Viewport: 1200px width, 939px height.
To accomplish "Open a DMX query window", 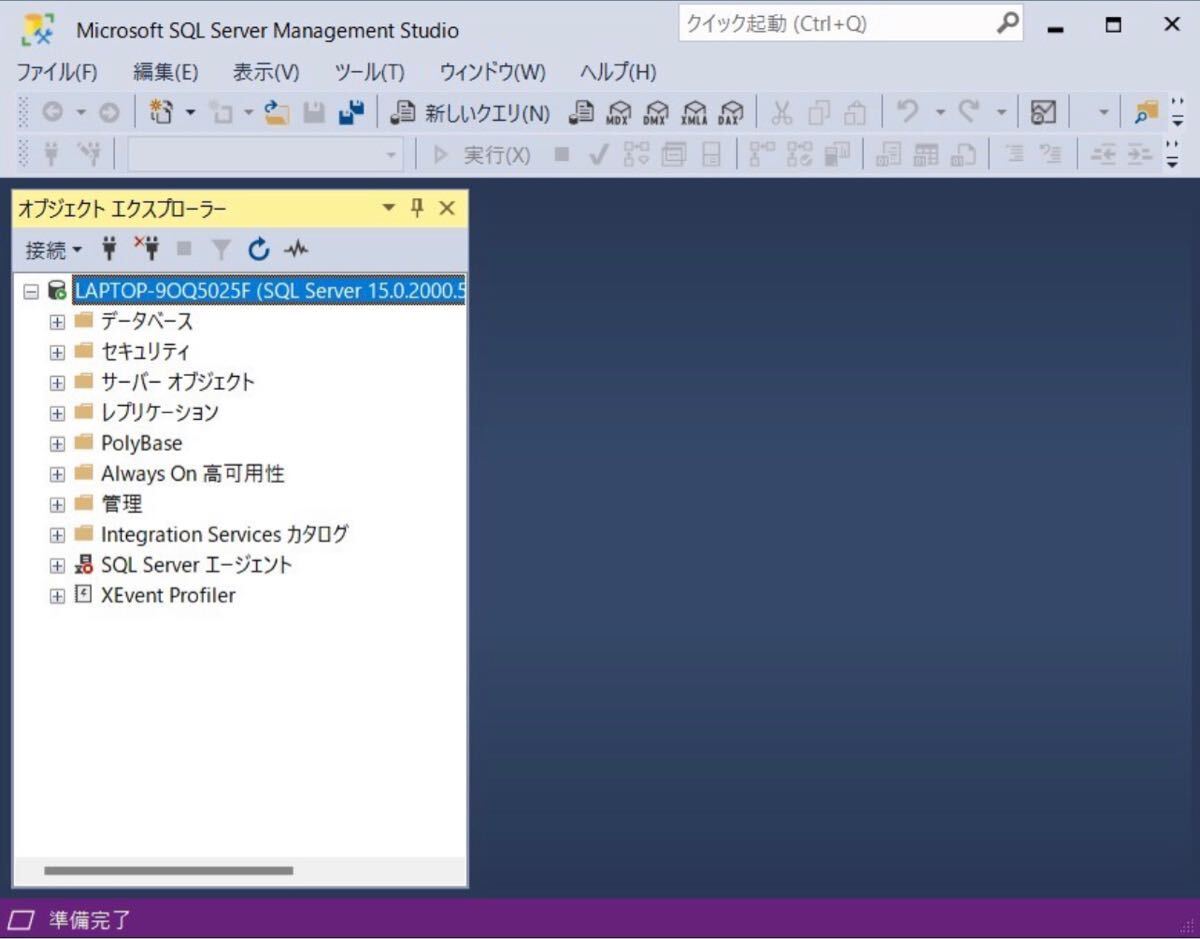I will 656,113.
